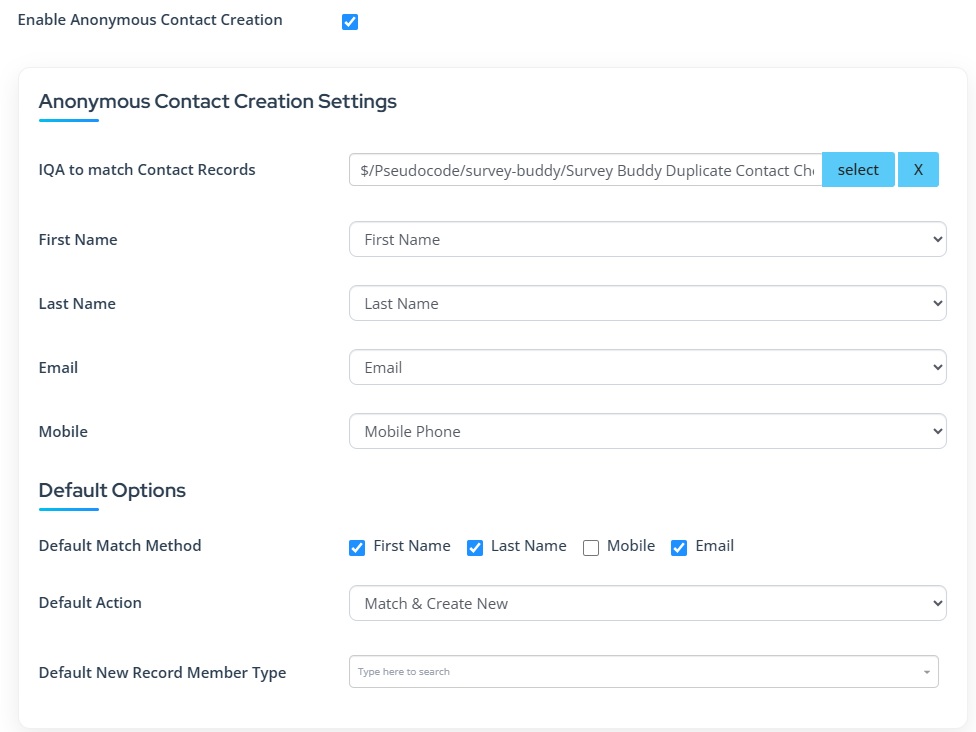Click the Default Action label
976x732 pixels.
pyautogui.click(x=90, y=603)
